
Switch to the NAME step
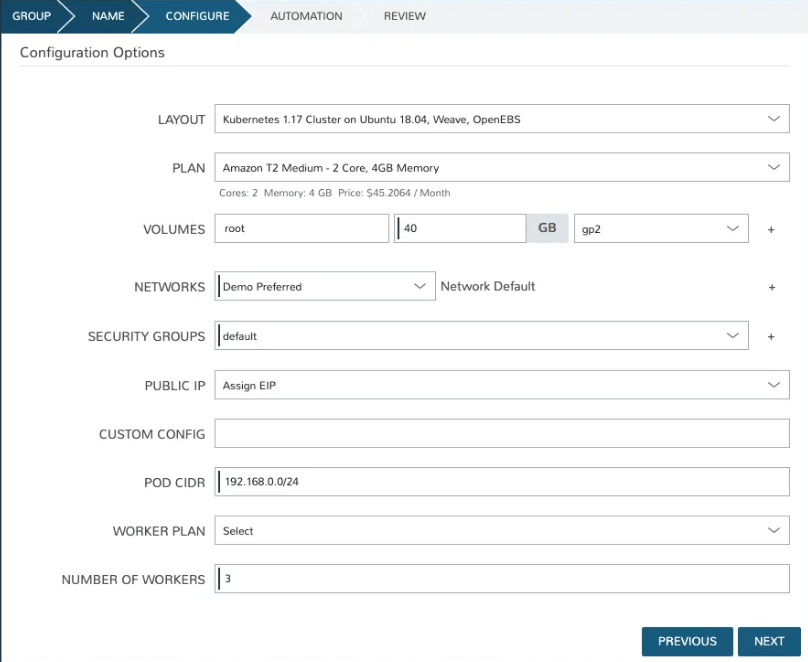point(108,16)
